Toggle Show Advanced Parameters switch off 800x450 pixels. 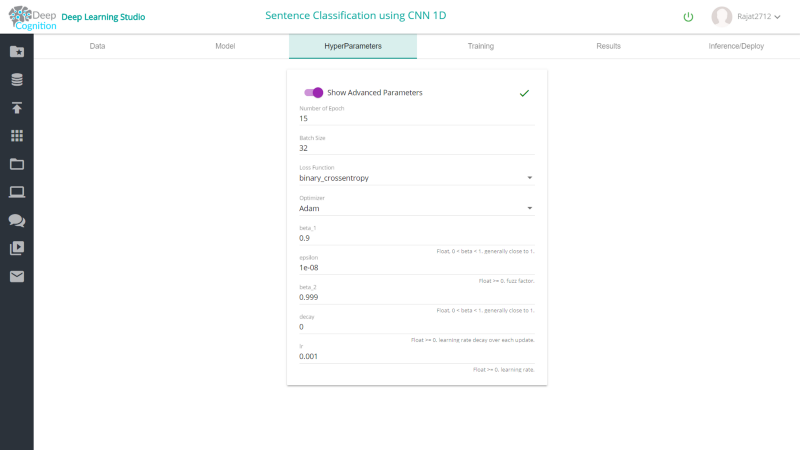pos(313,92)
